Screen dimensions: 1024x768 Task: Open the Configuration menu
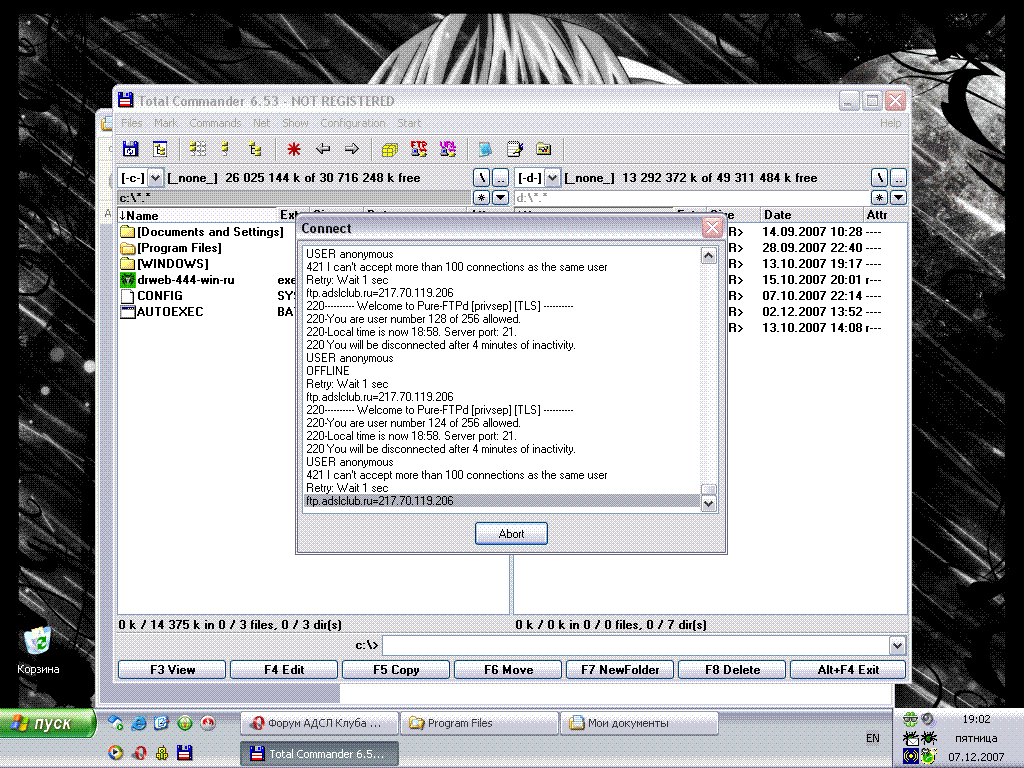(x=353, y=123)
